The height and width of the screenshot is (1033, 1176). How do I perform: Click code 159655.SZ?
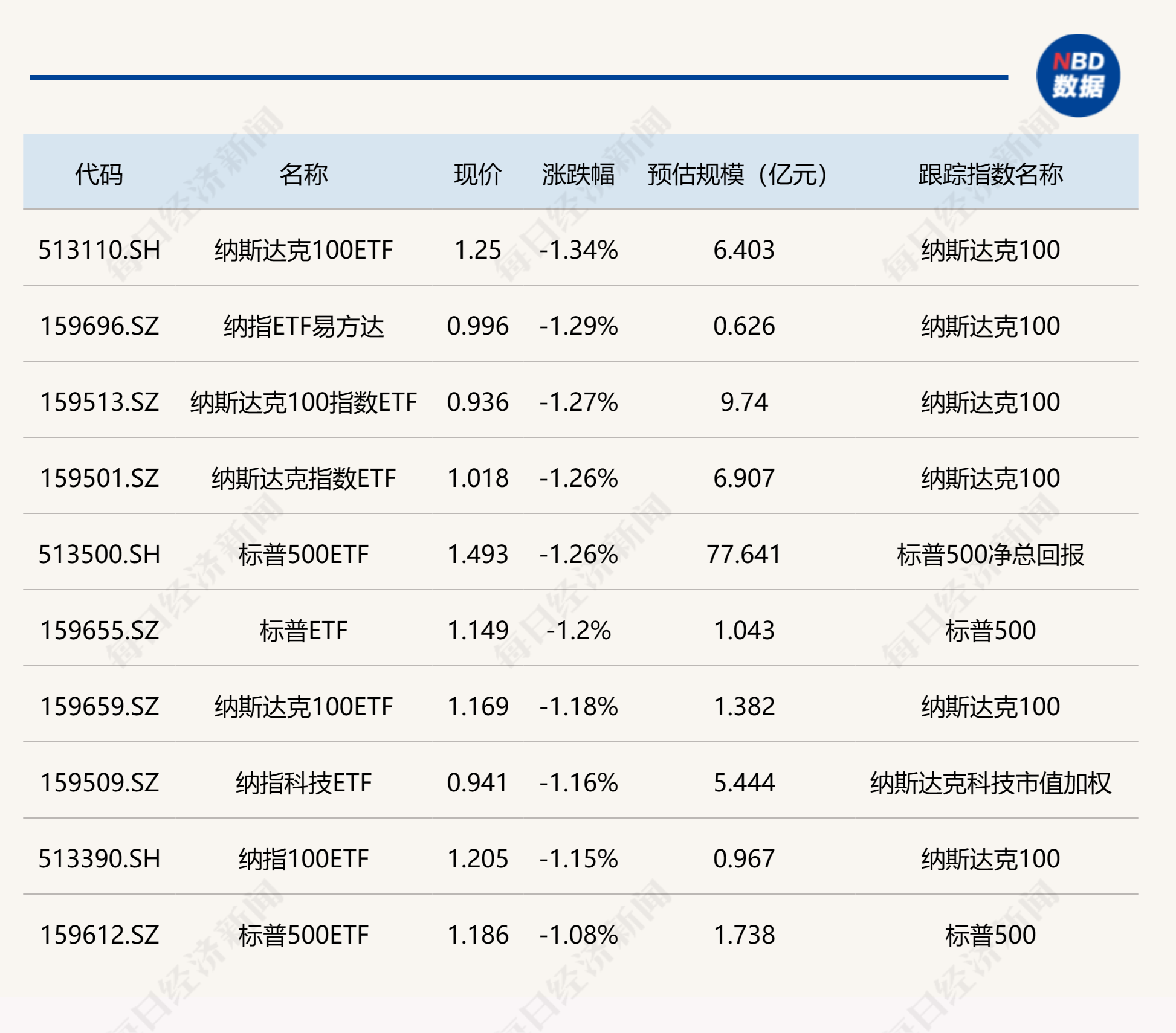point(99,631)
